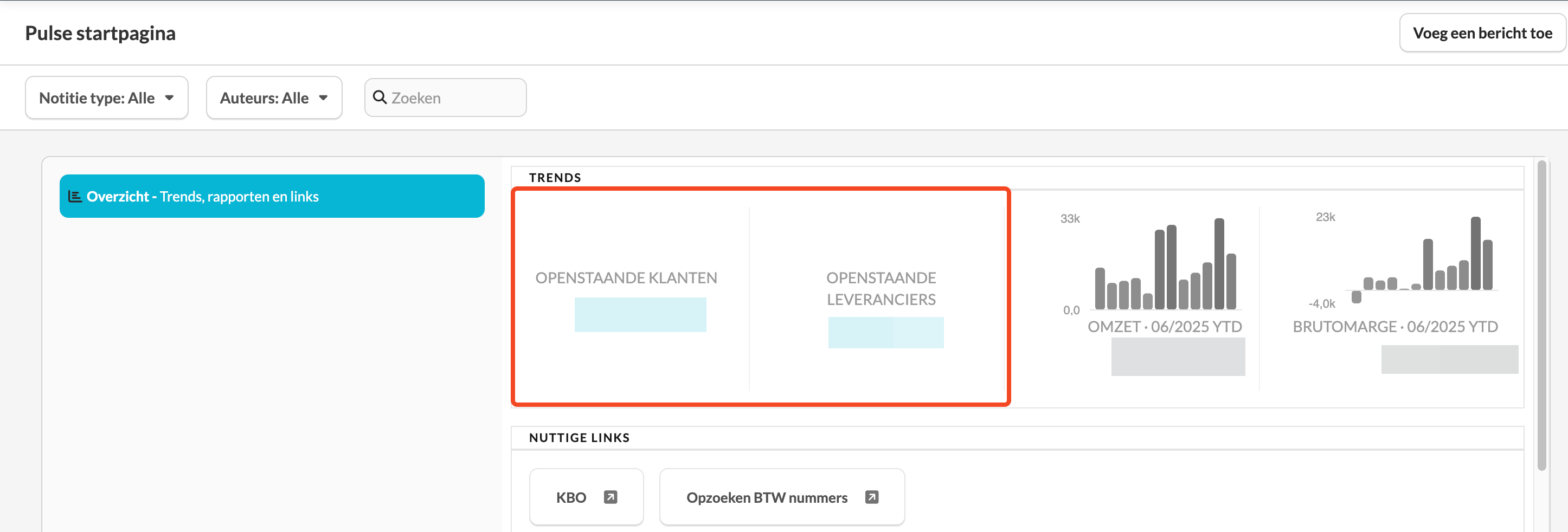Click the TRENDS section heading

click(x=555, y=178)
